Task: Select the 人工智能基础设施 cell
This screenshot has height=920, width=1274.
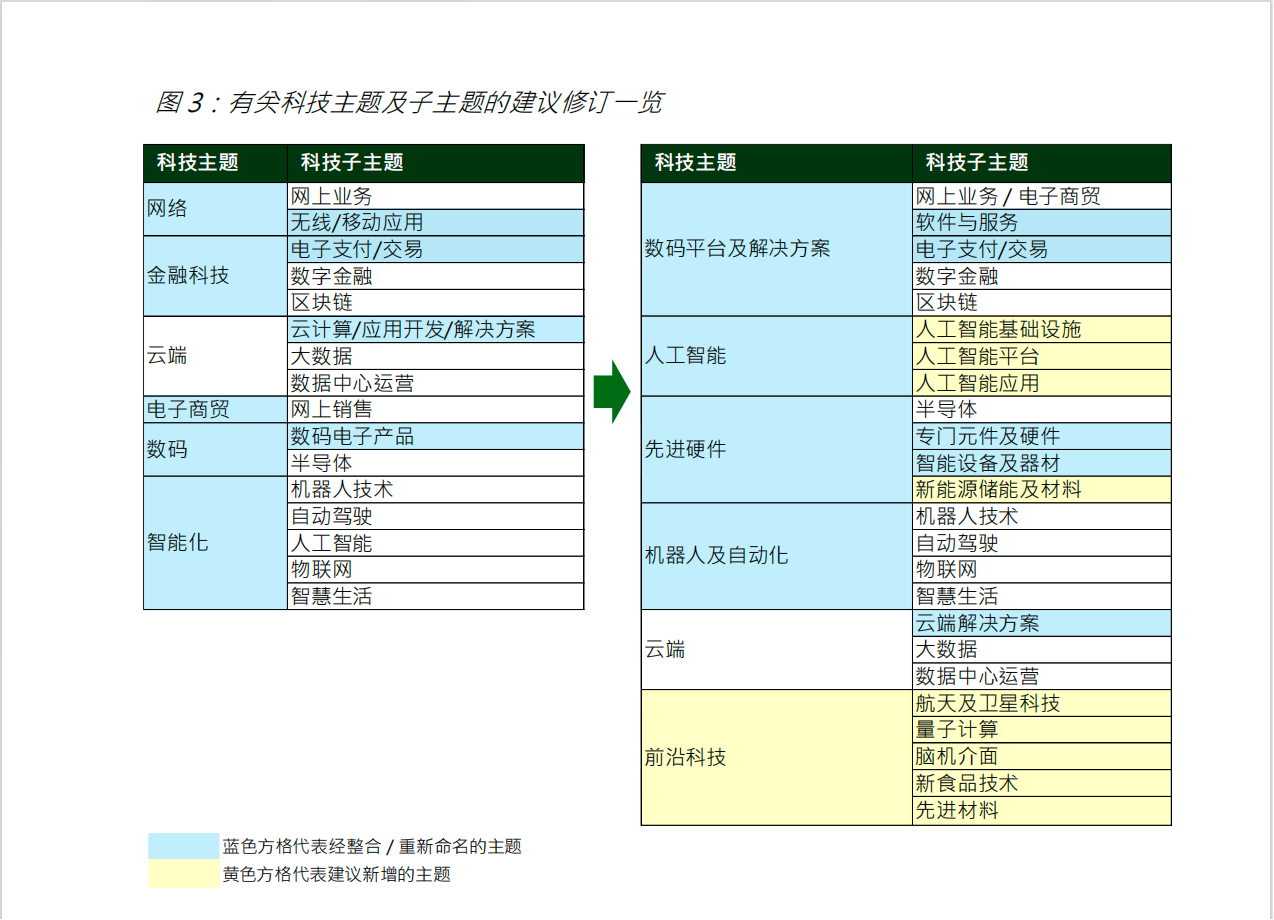Action: (1042, 329)
